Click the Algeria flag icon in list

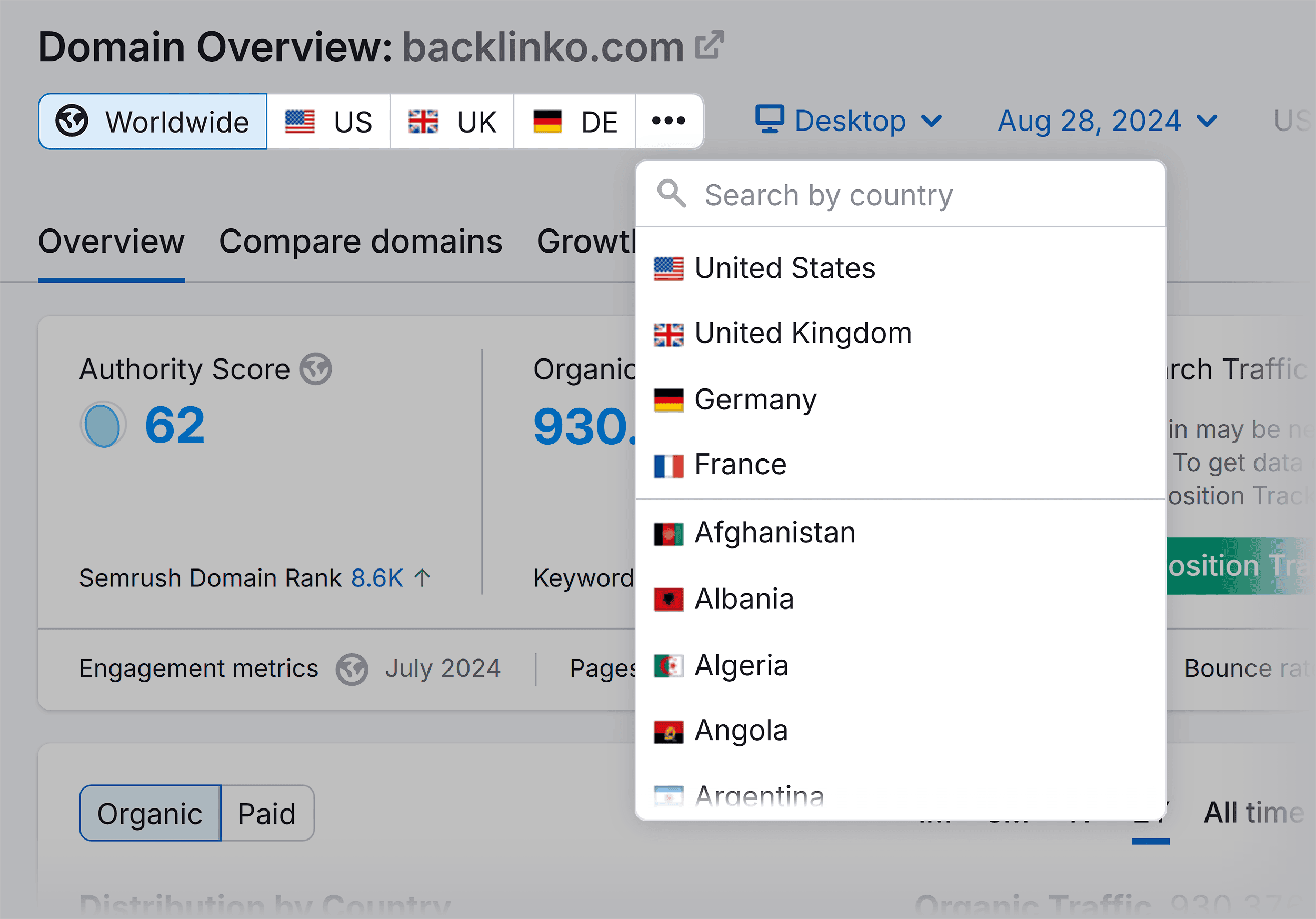click(x=669, y=666)
